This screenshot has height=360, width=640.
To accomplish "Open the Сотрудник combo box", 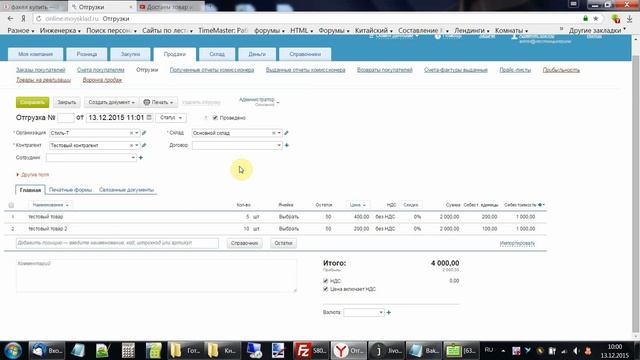I will 91,158.
